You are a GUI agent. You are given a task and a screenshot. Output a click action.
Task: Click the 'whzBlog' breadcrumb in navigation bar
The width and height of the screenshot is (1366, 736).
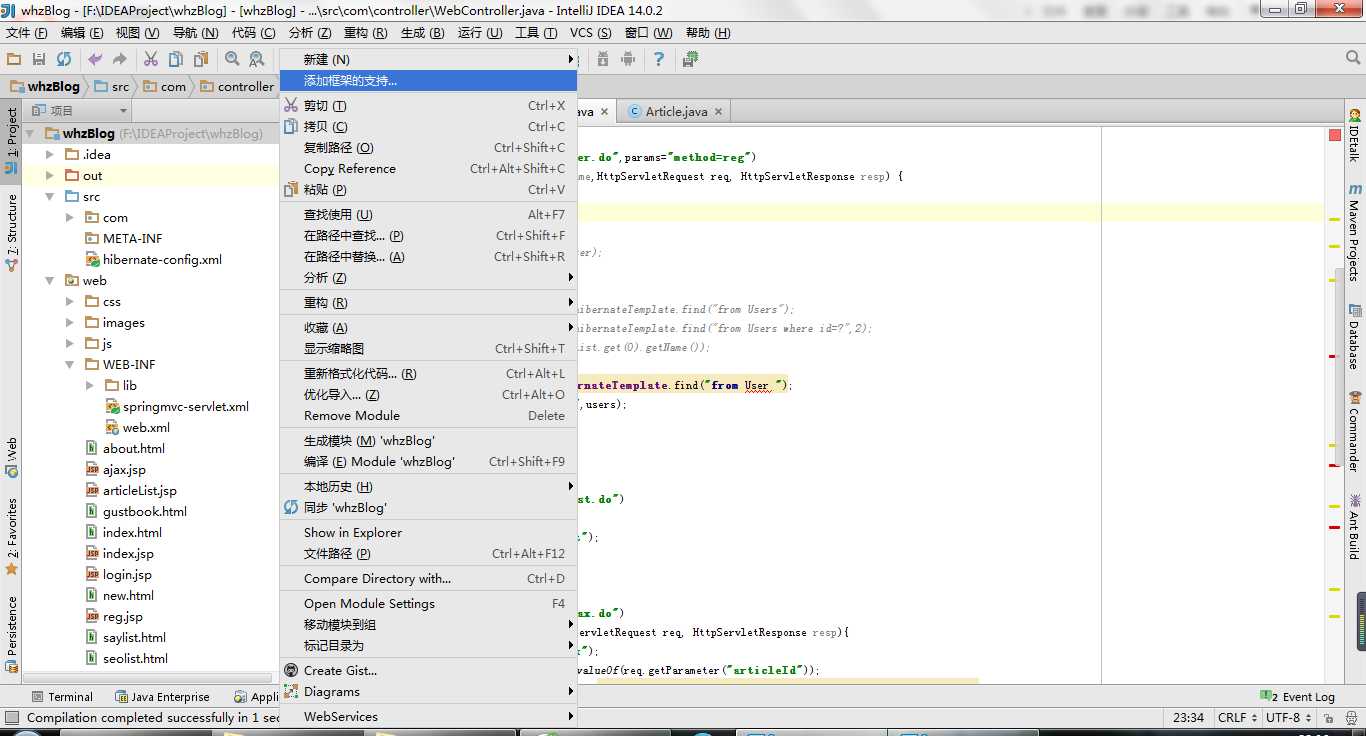(45, 86)
